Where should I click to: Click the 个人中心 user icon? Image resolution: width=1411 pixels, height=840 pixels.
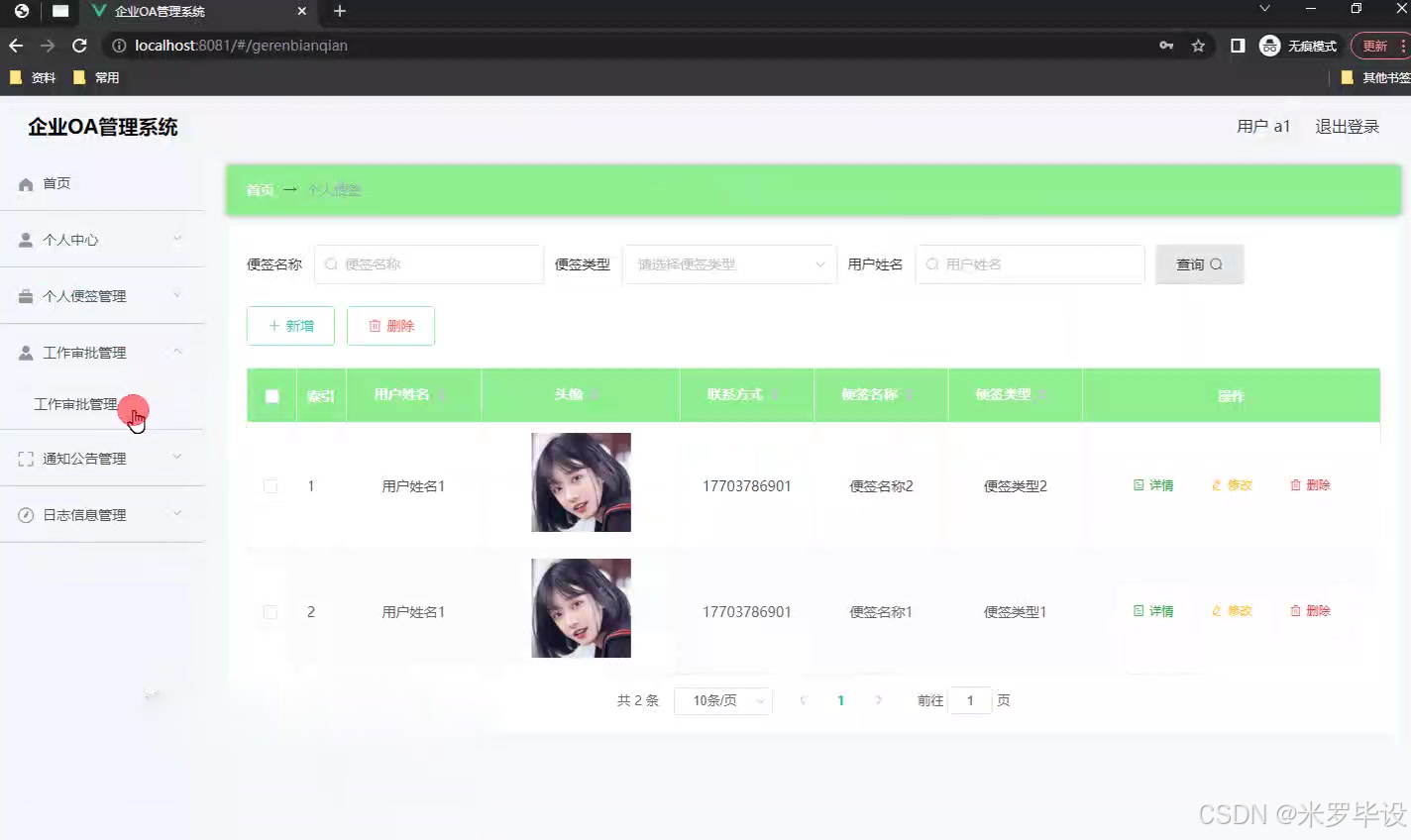[x=24, y=239]
